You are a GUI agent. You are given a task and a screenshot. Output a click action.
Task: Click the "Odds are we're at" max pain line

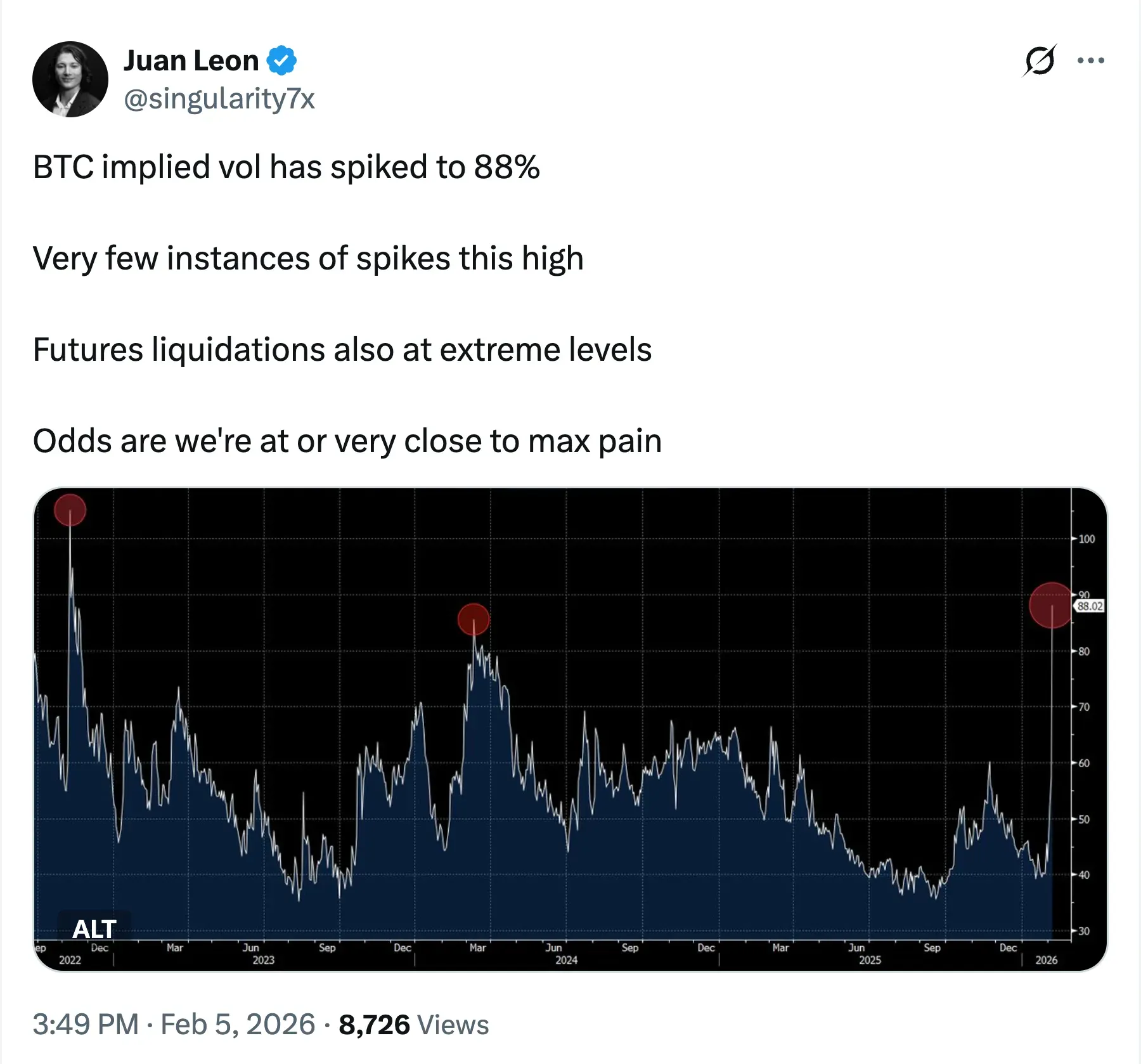(347, 441)
